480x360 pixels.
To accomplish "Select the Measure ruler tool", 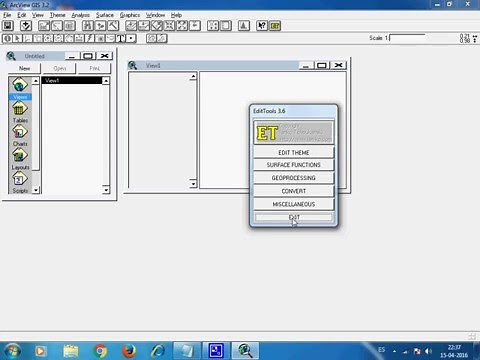I will coord(79,38).
